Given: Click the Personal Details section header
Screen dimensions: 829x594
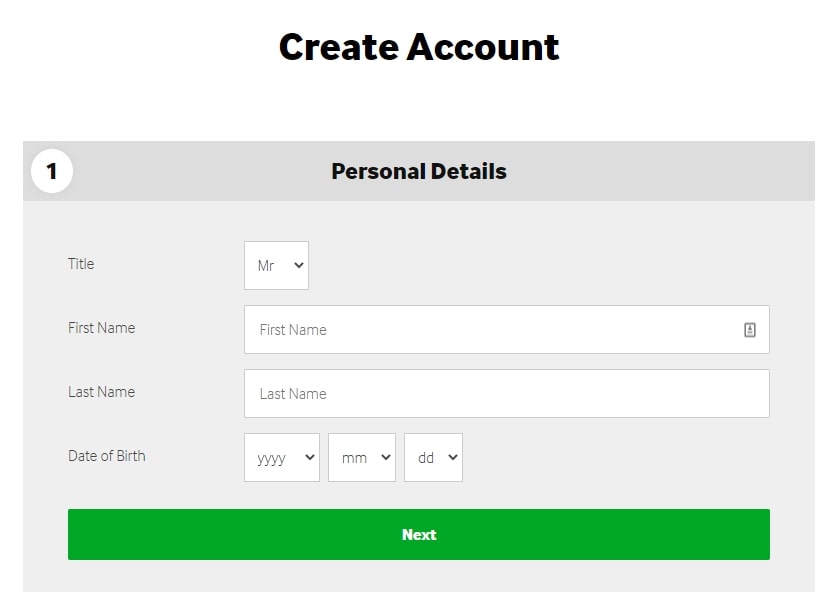Looking at the screenshot, I should [x=418, y=171].
